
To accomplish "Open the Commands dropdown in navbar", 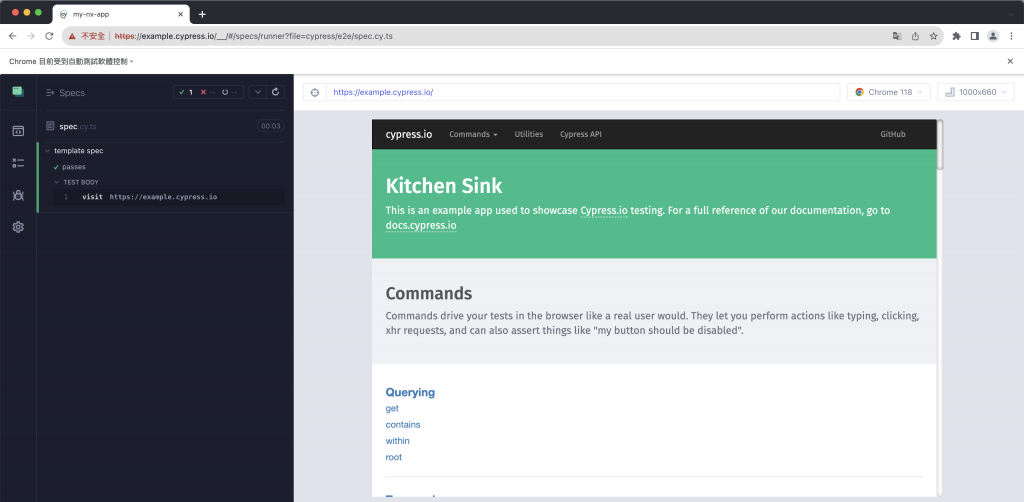I will click(473, 134).
